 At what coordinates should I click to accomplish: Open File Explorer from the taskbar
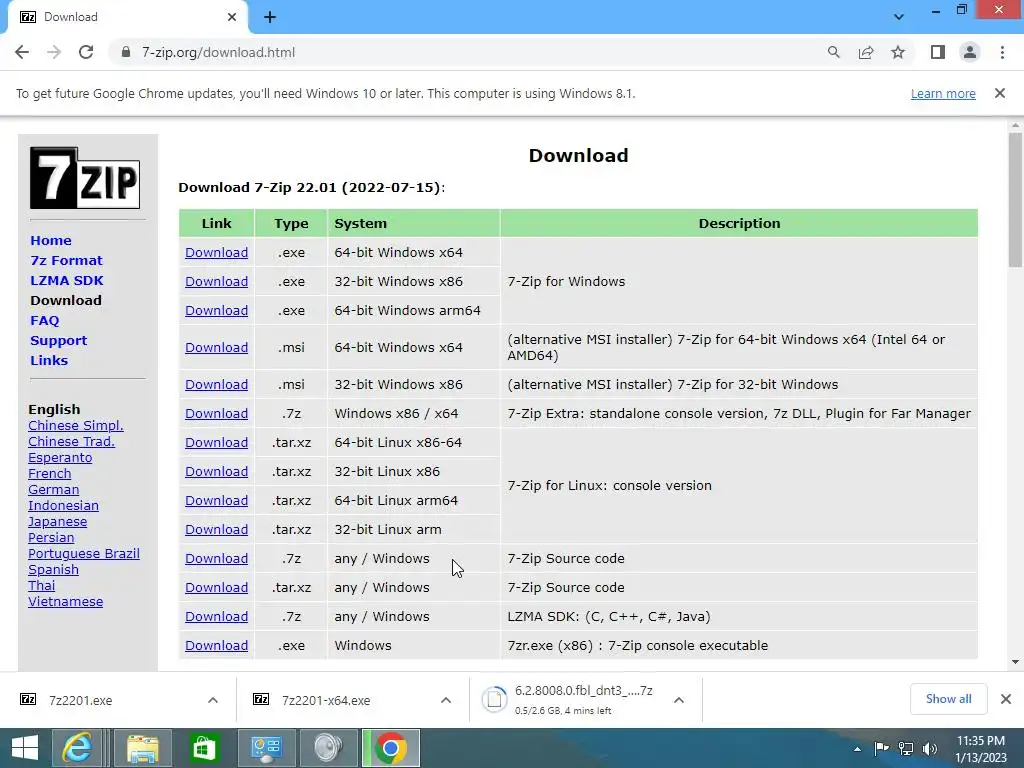pyautogui.click(x=142, y=748)
